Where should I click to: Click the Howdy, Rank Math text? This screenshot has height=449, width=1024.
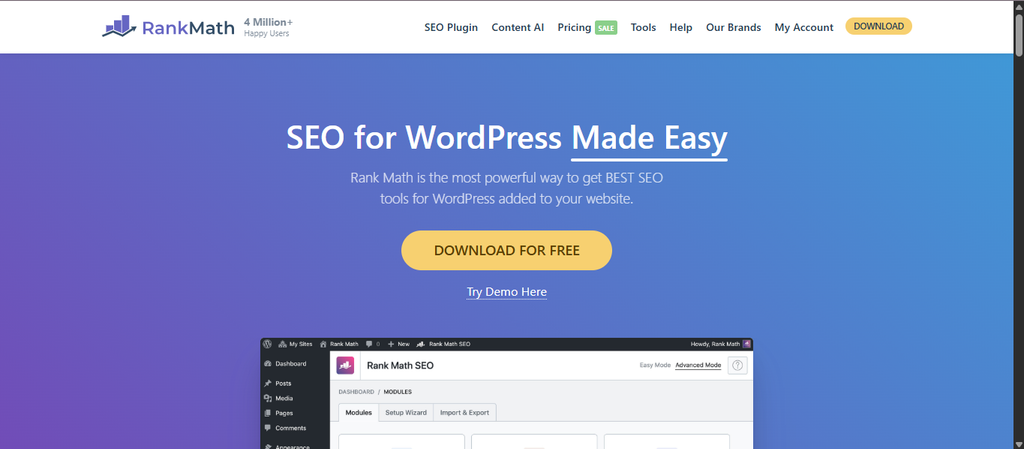(x=715, y=344)
